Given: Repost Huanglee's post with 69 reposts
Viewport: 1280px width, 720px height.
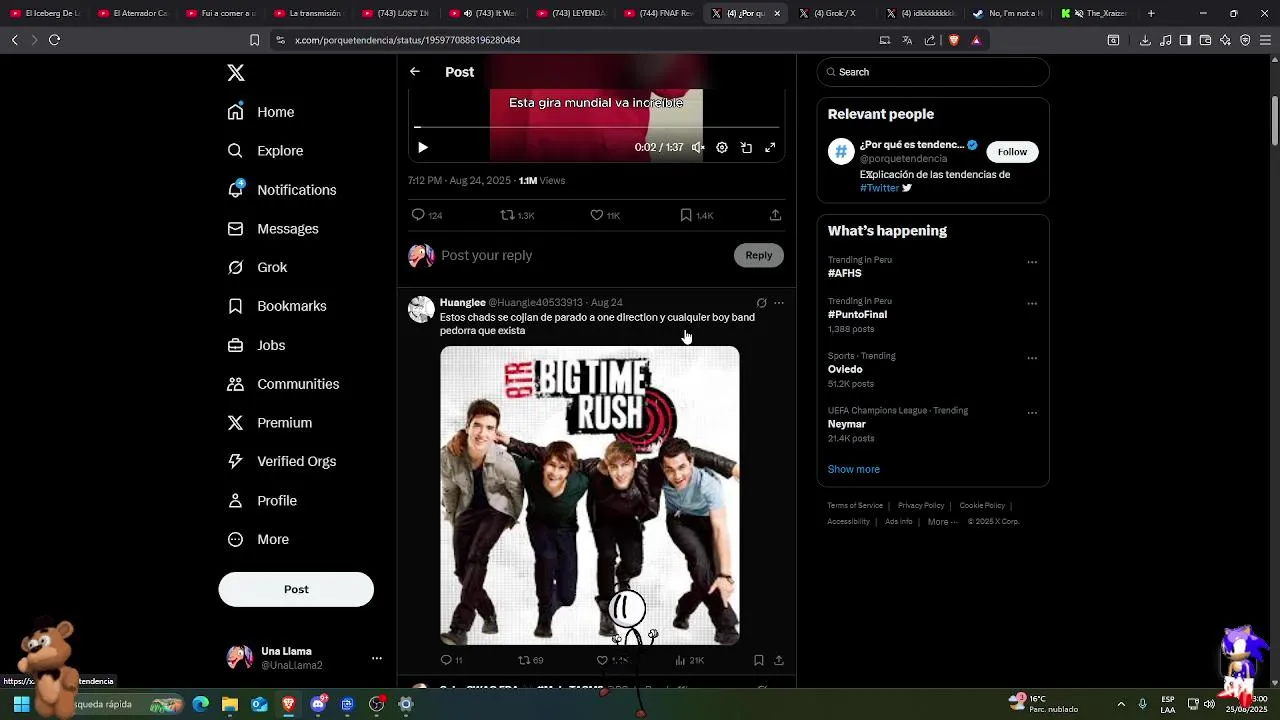Looking at the screenshot, I should click(531, 660).
